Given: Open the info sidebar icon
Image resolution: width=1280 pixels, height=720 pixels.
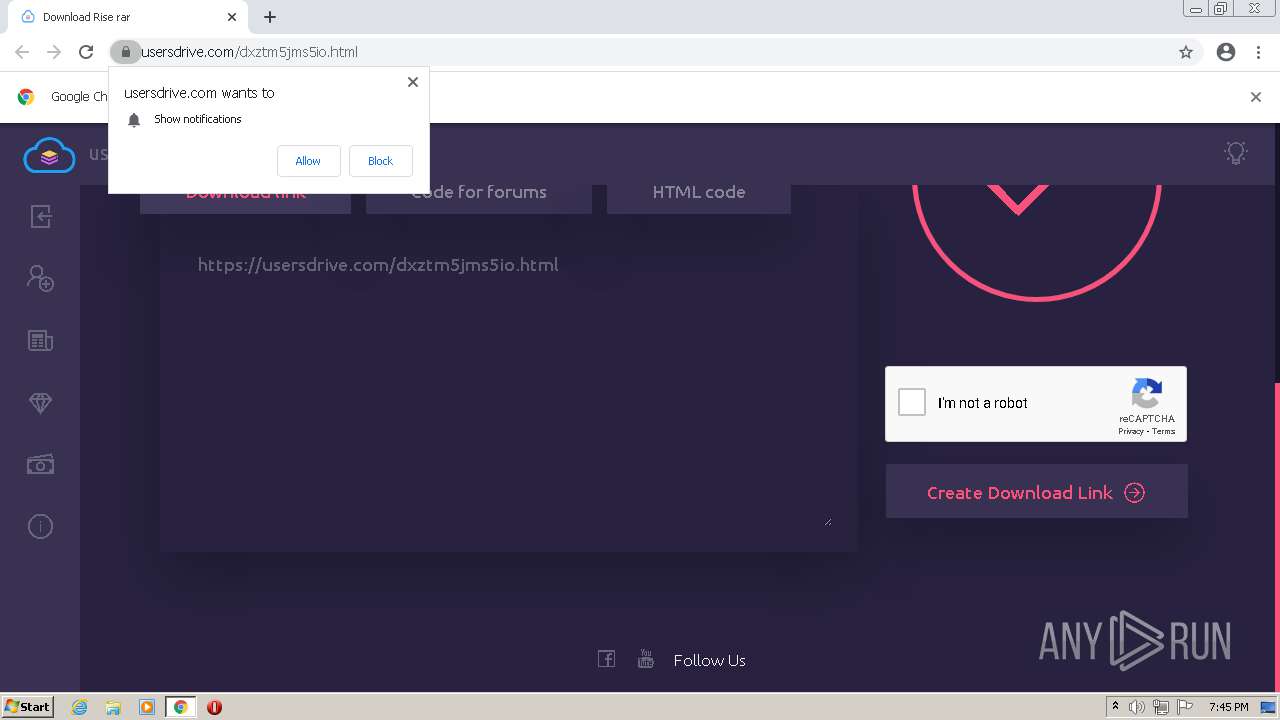Looking at the screenshot, I should point(40,526).
